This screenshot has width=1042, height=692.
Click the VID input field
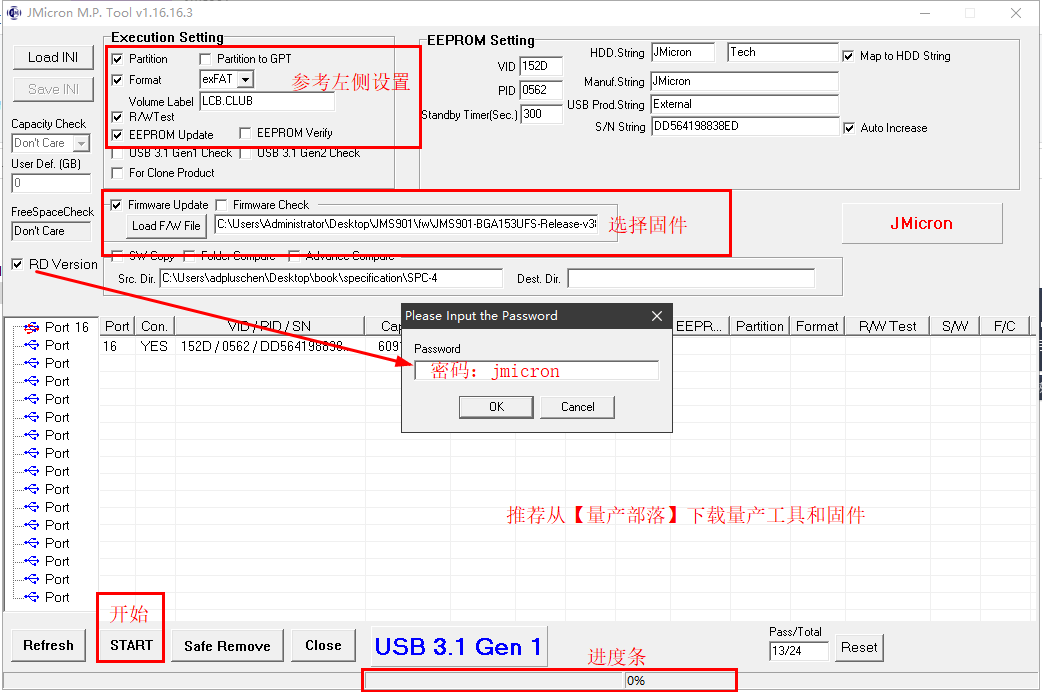coord(541,66)
